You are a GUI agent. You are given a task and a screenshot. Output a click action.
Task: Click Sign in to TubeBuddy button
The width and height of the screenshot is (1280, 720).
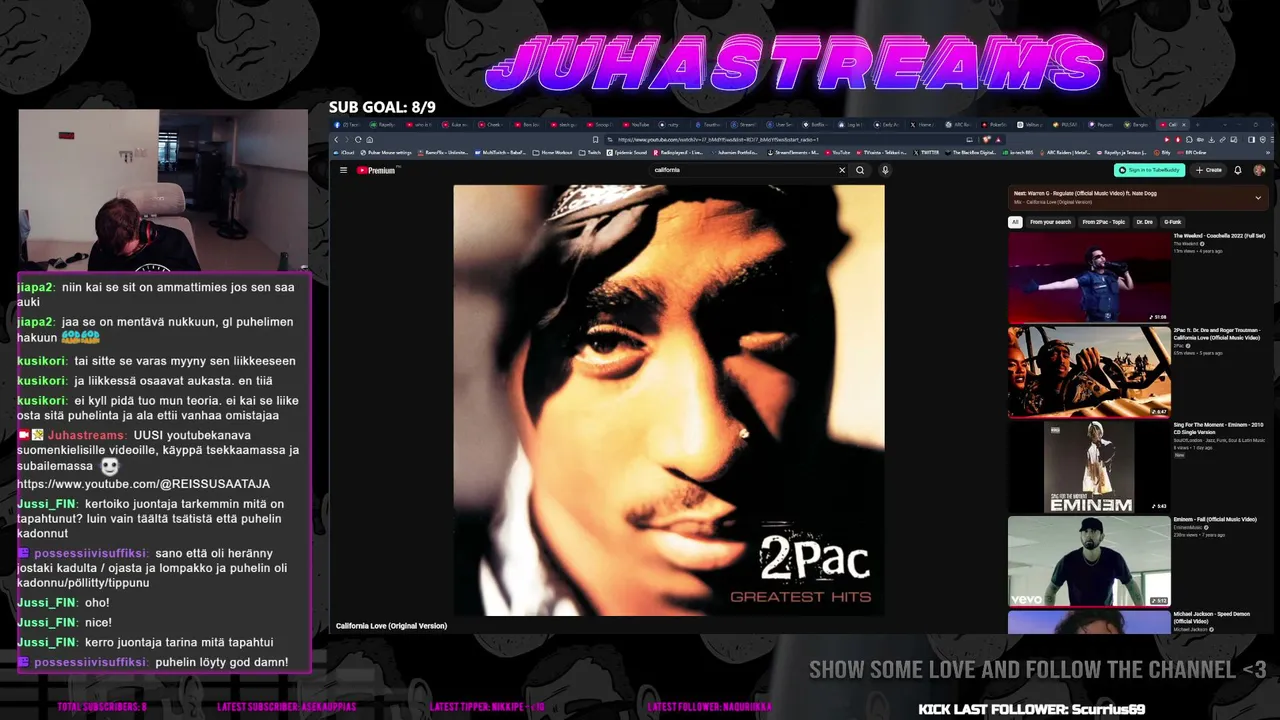(x=1150, y=170)
